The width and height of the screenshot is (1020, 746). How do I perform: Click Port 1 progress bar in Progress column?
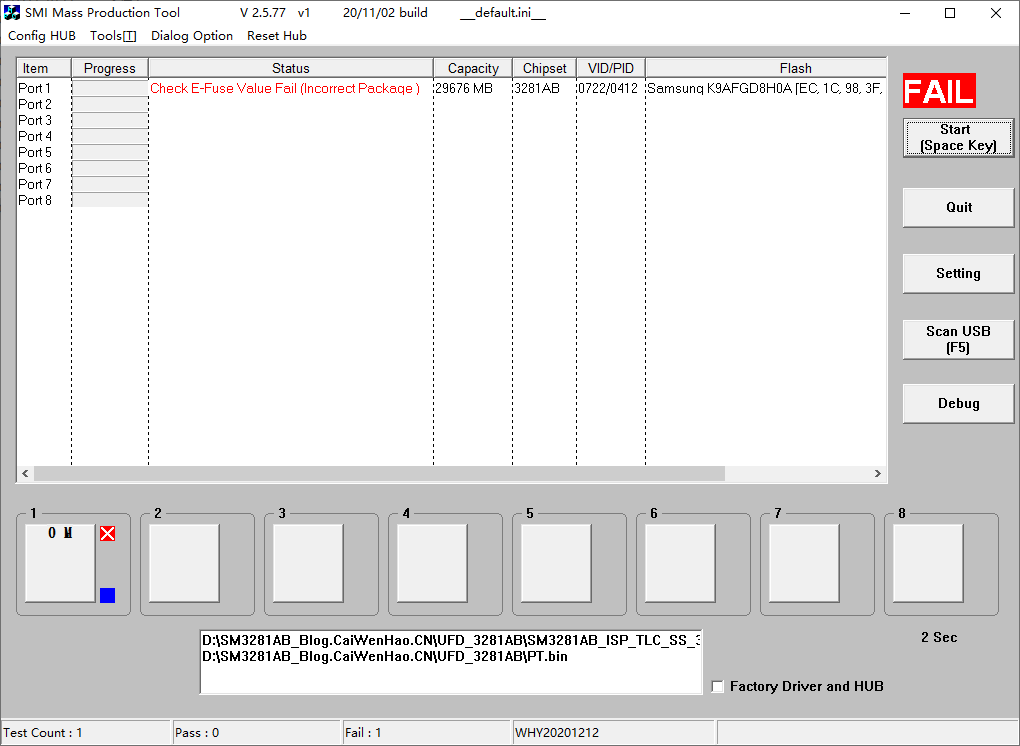tap(109, 88)
